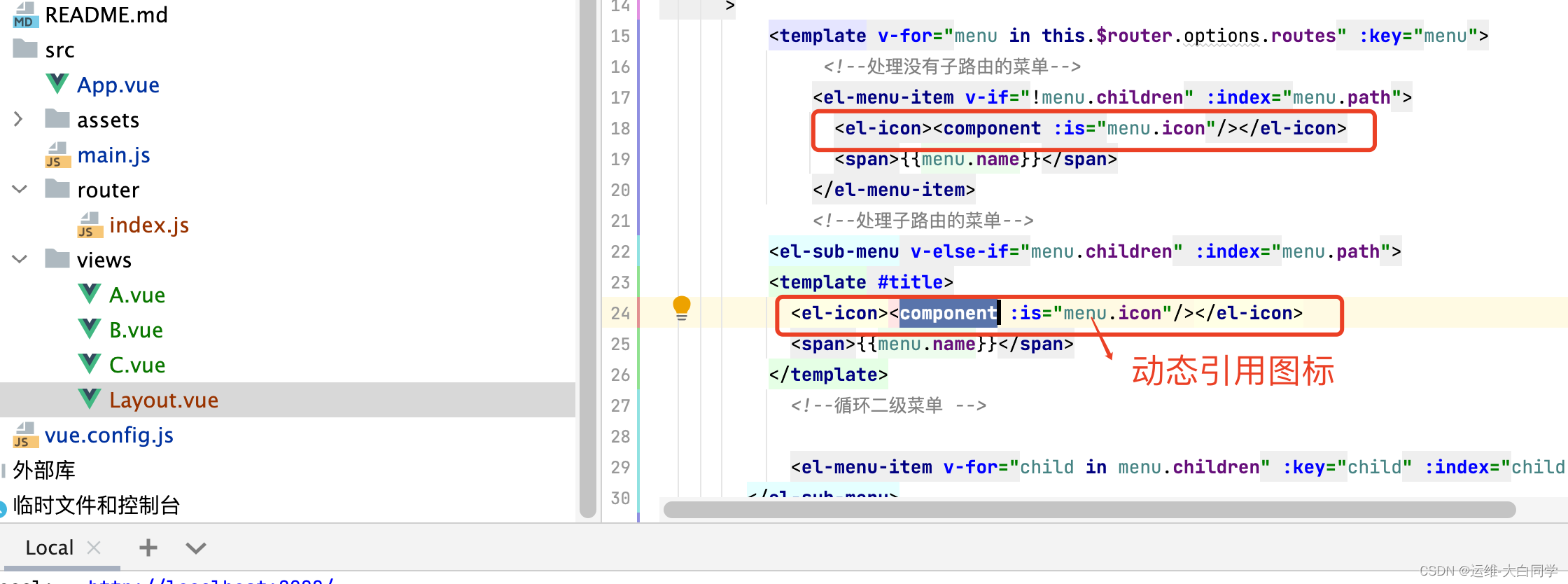Open the terminal sessions dropdown arrow
The width and height of the screenshot is (1568, 584).
pos(196,548)
